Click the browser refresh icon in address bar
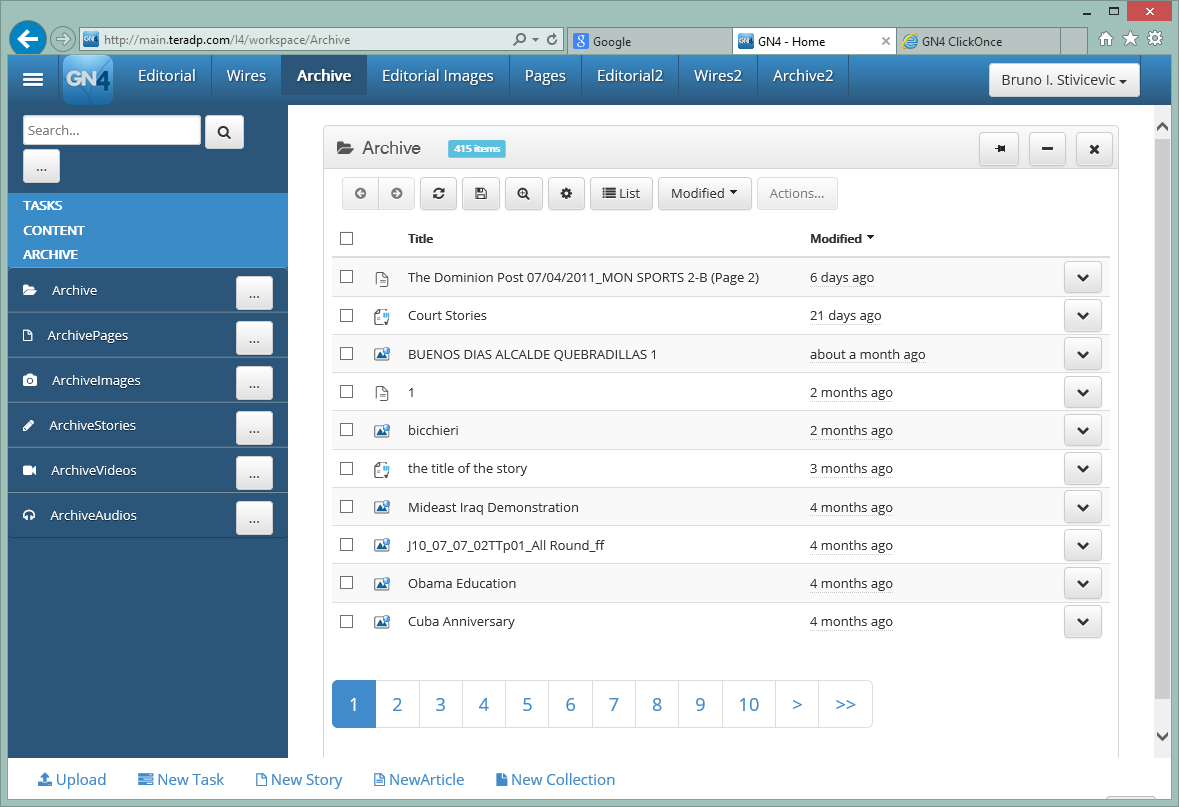Screen dimensions: 1179x807 pyautogui.click(x=552, y=39)
